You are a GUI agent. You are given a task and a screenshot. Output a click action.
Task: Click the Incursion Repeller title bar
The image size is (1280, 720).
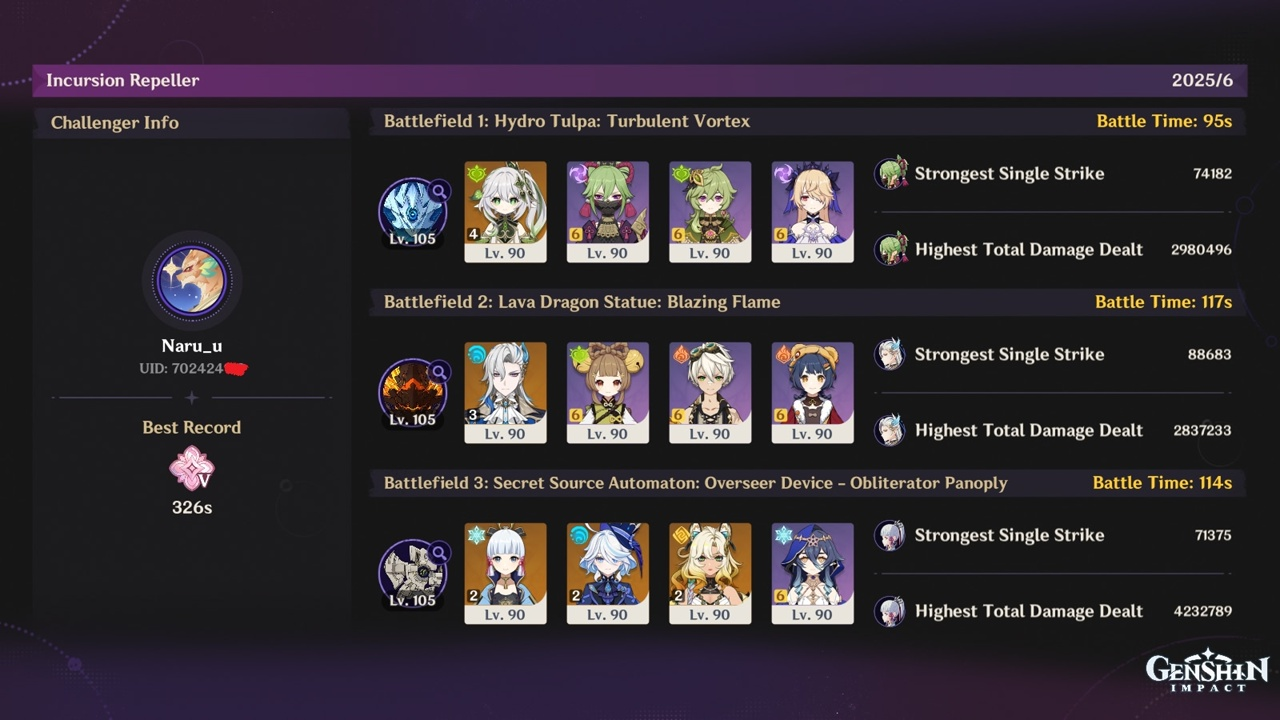(x=640, y=80)
